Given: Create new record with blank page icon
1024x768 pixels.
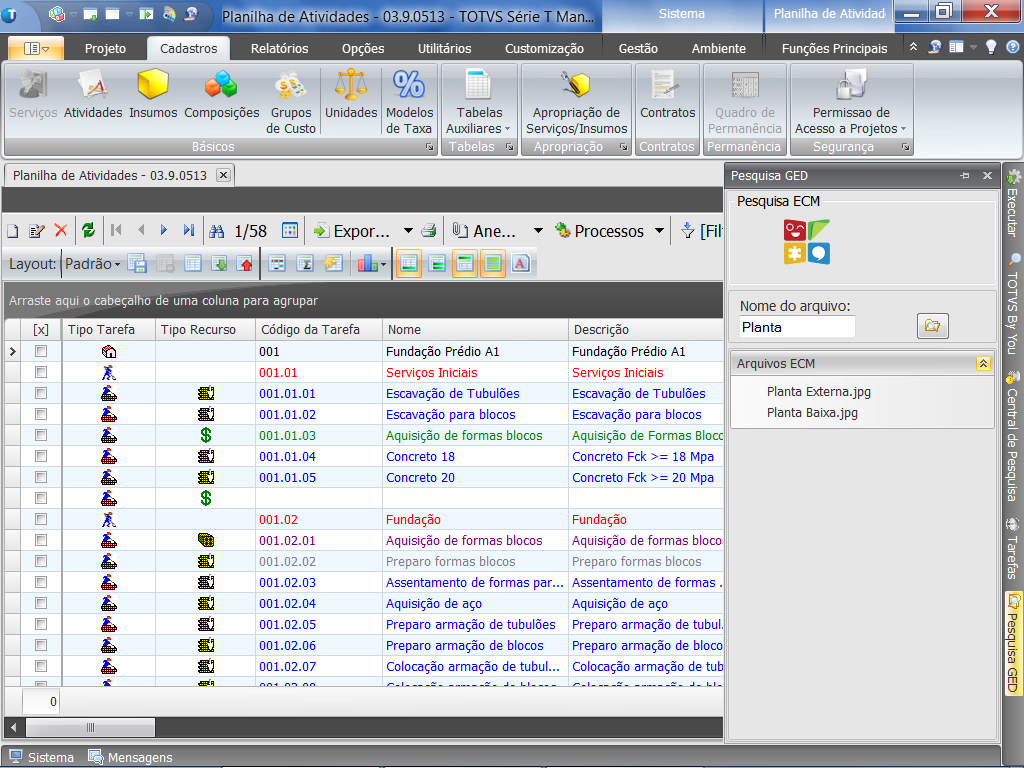Looking at the screenshot, I should point(13,231).
